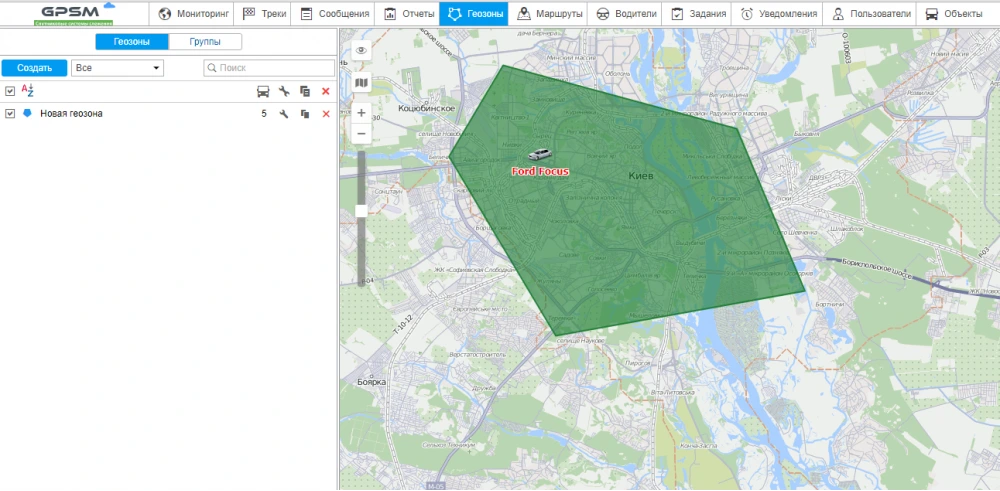Click the Поиск search field
This screenshot has width=1000, height=491.
tap(268, 68)
